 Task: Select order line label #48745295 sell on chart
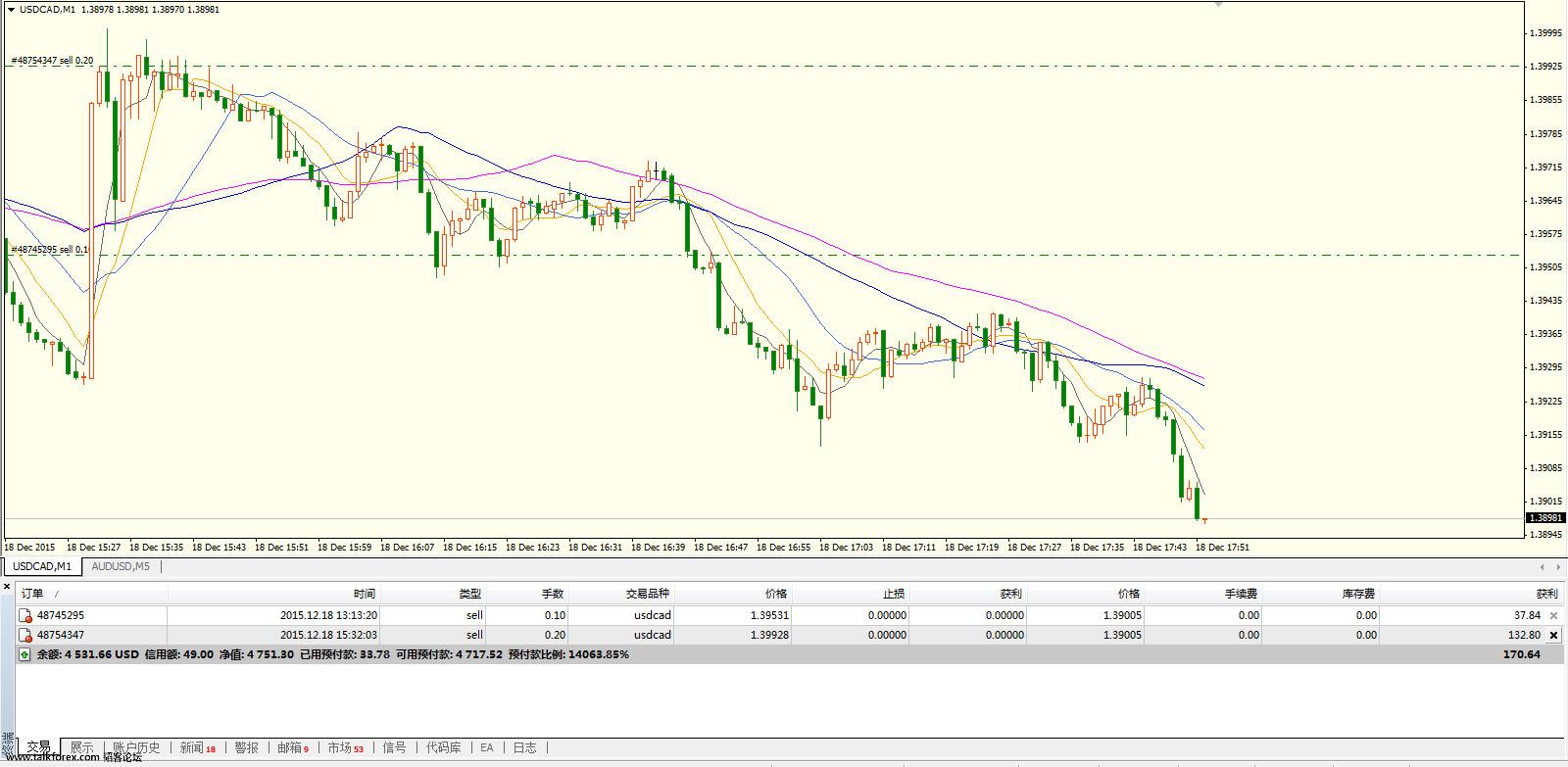tap(50, 250)
